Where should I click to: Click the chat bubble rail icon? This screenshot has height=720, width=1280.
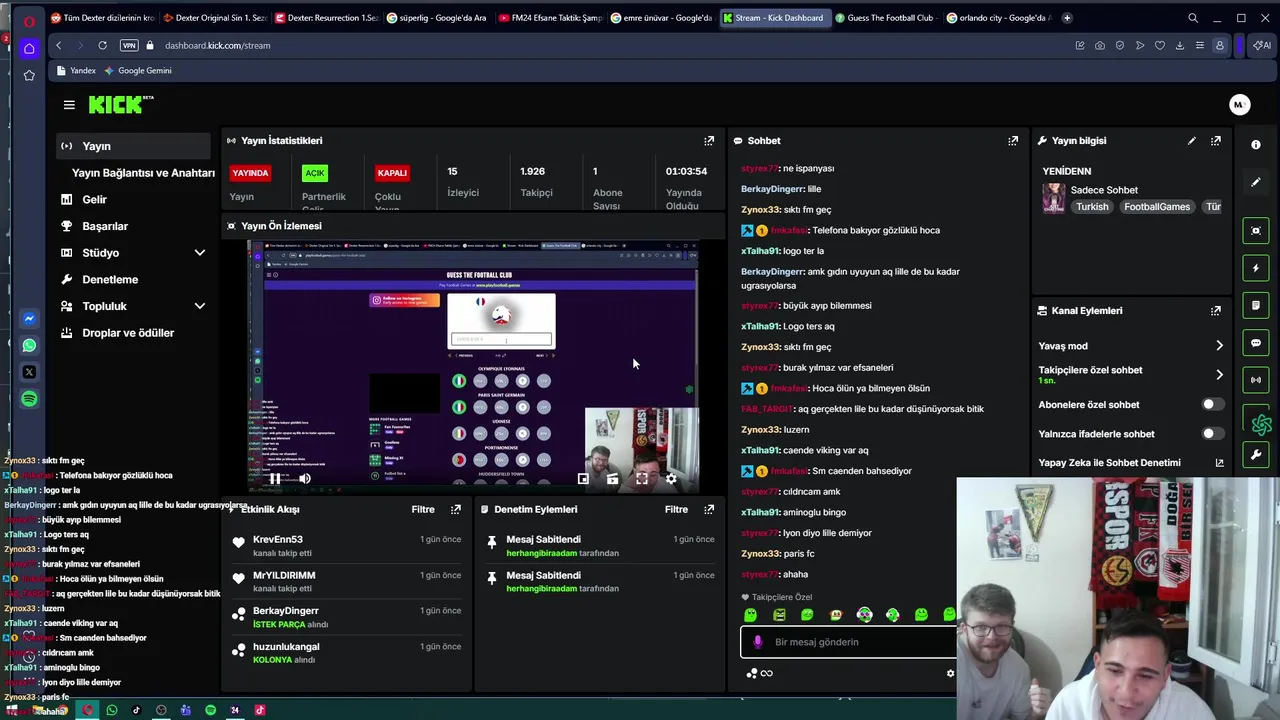[x=1256, y=343]
